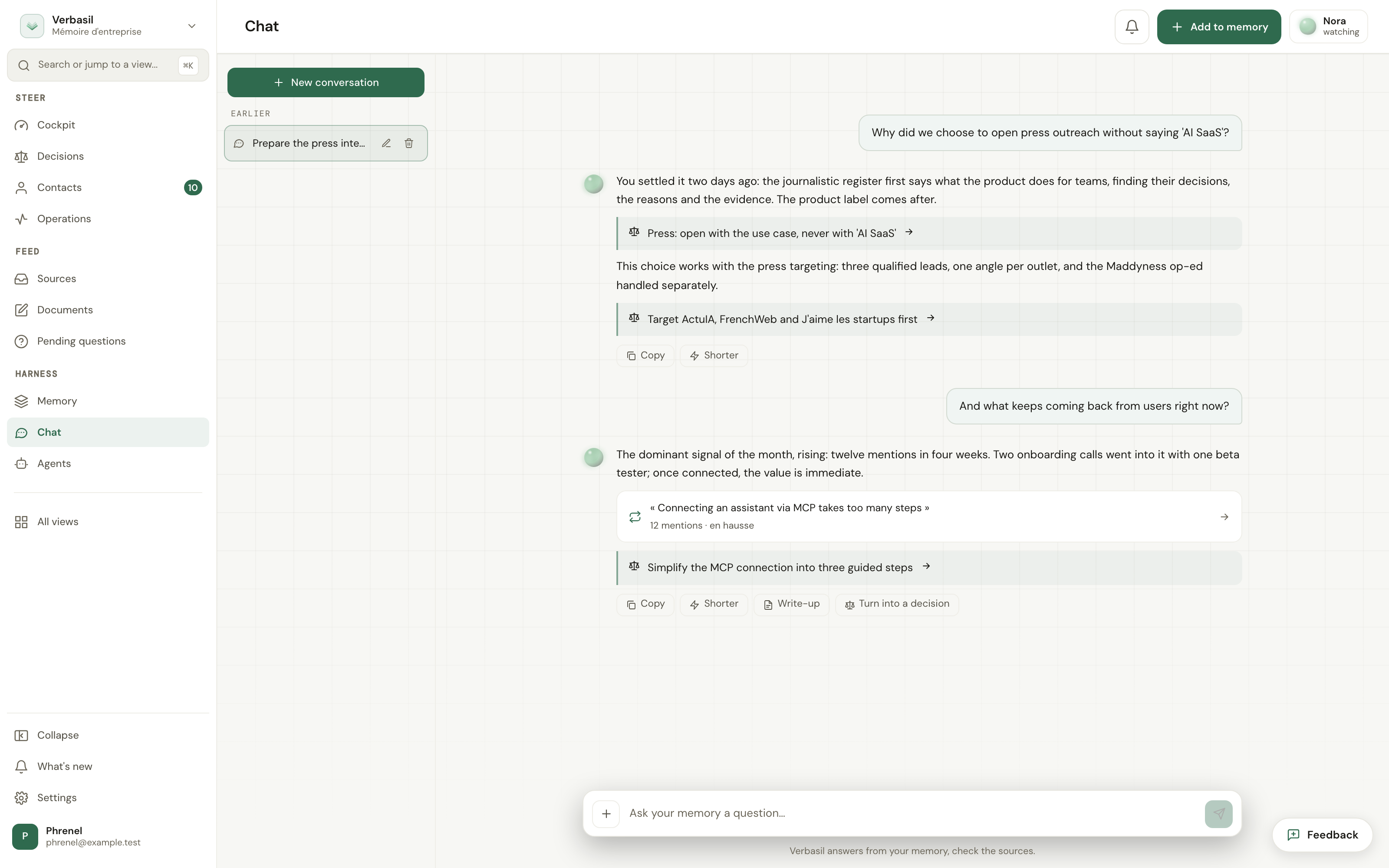Click the notifications bell icon

tap(1131, 26)
